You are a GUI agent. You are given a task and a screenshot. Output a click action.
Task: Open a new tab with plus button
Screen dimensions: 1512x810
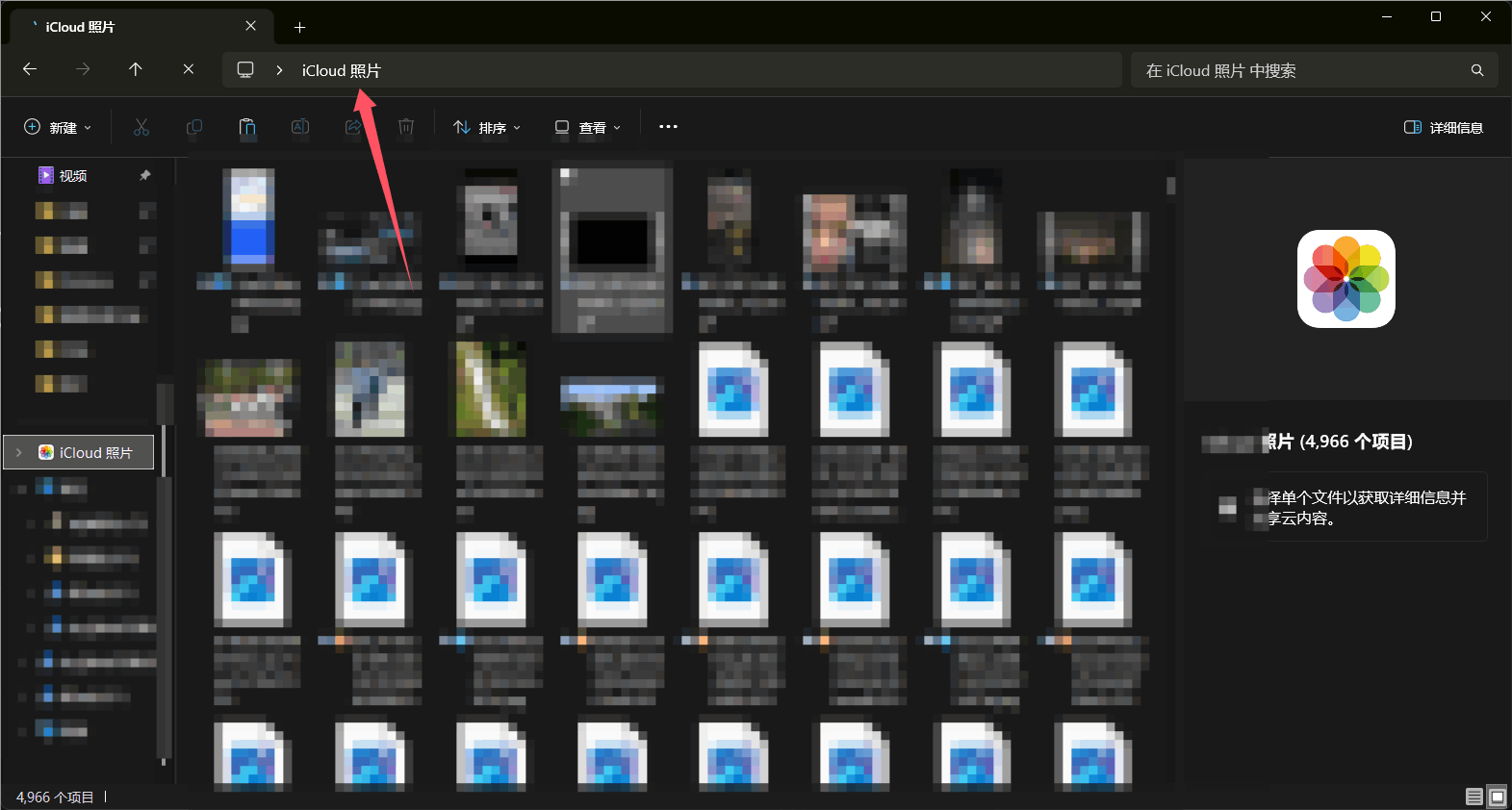299,27
